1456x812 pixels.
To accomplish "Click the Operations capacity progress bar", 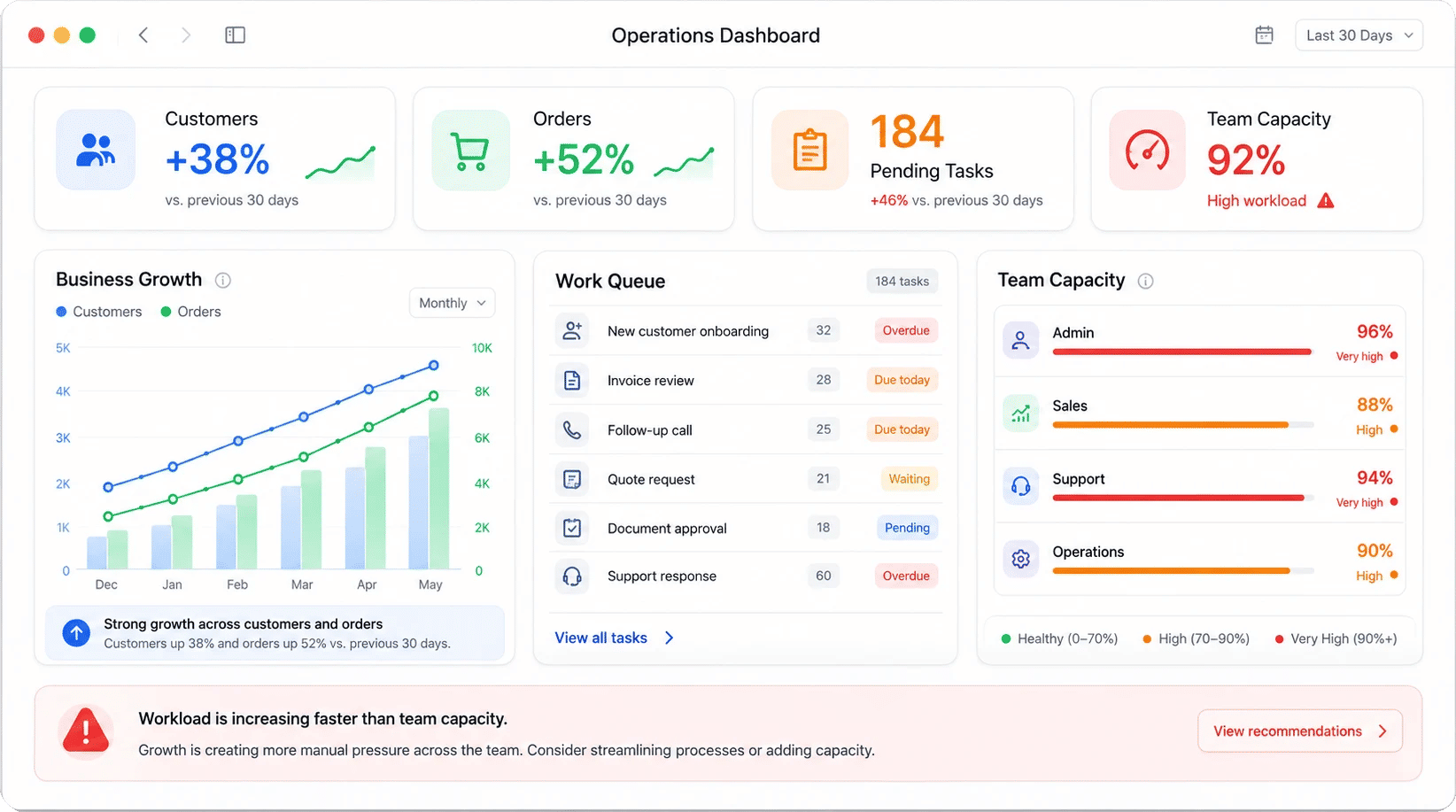I will click(1182, 571).
